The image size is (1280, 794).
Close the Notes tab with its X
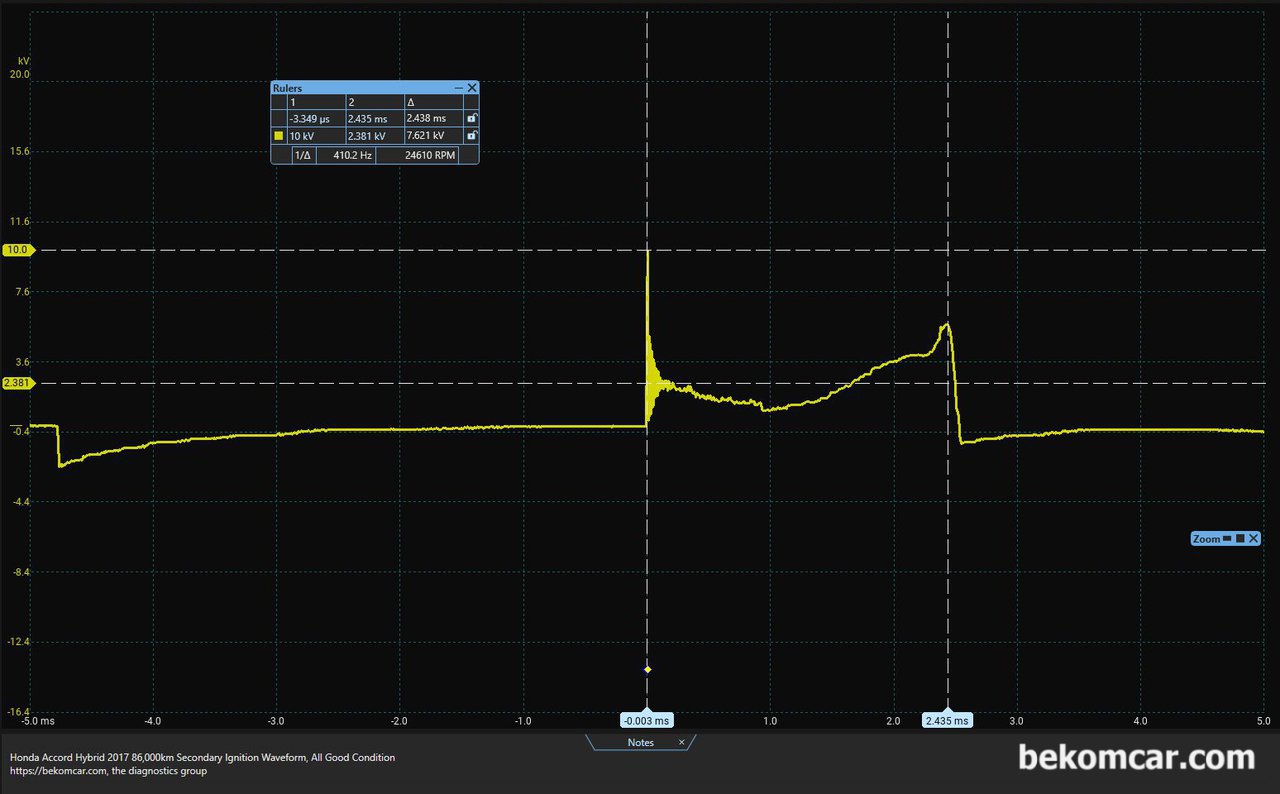coord(682,742)
